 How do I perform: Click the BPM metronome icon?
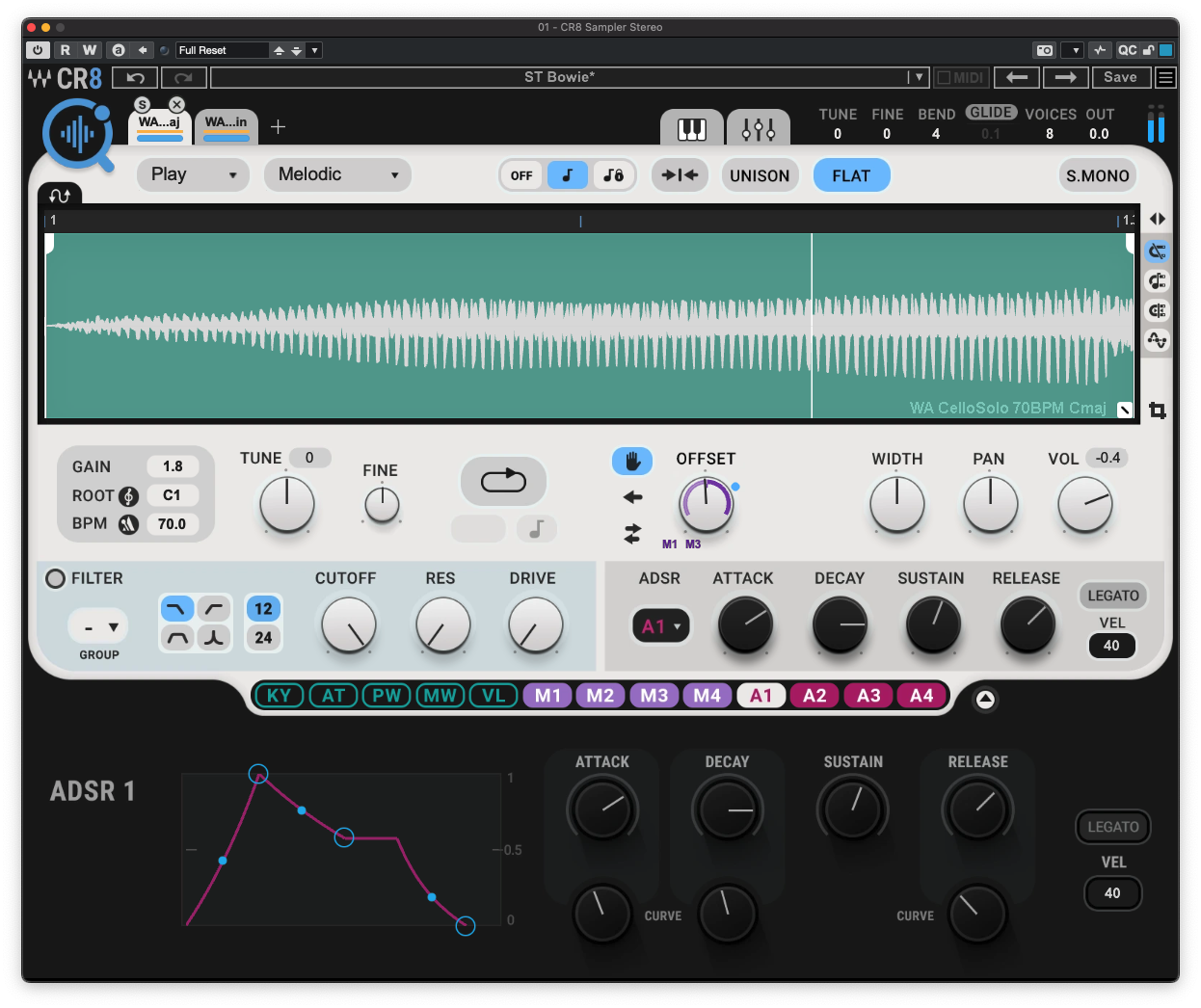pyautogui.click(x=129, y=524)
